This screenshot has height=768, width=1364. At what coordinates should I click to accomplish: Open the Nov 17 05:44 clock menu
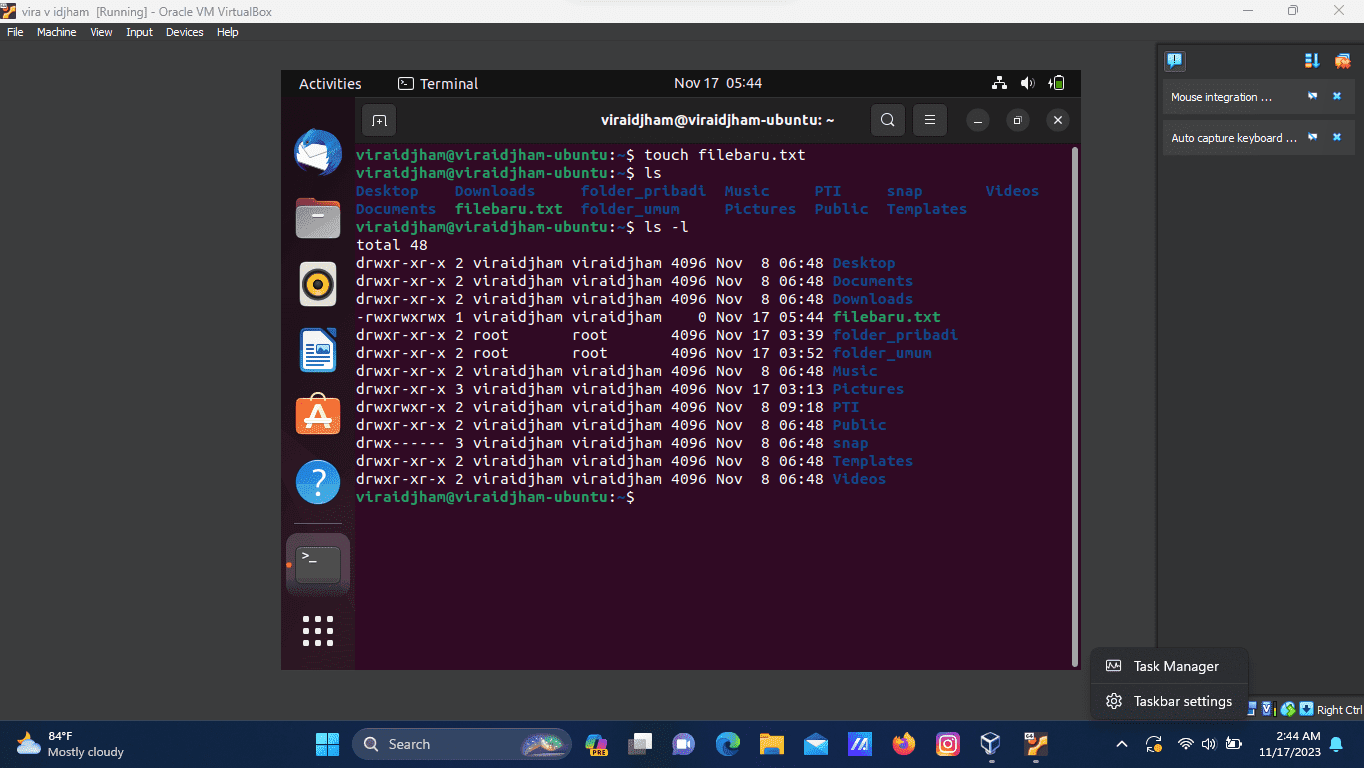718,83
